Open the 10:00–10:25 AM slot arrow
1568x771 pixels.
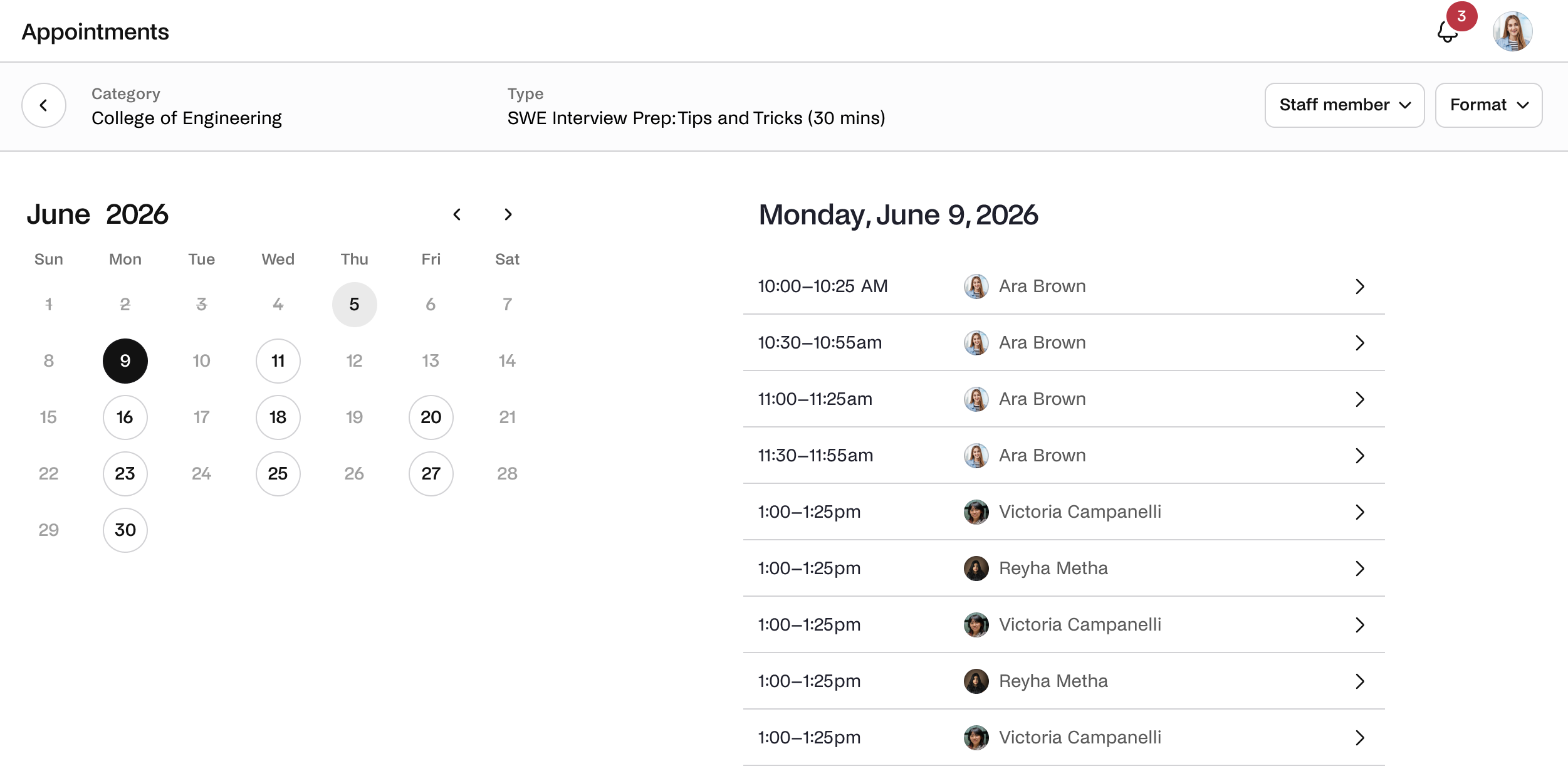click(1359, 286)
